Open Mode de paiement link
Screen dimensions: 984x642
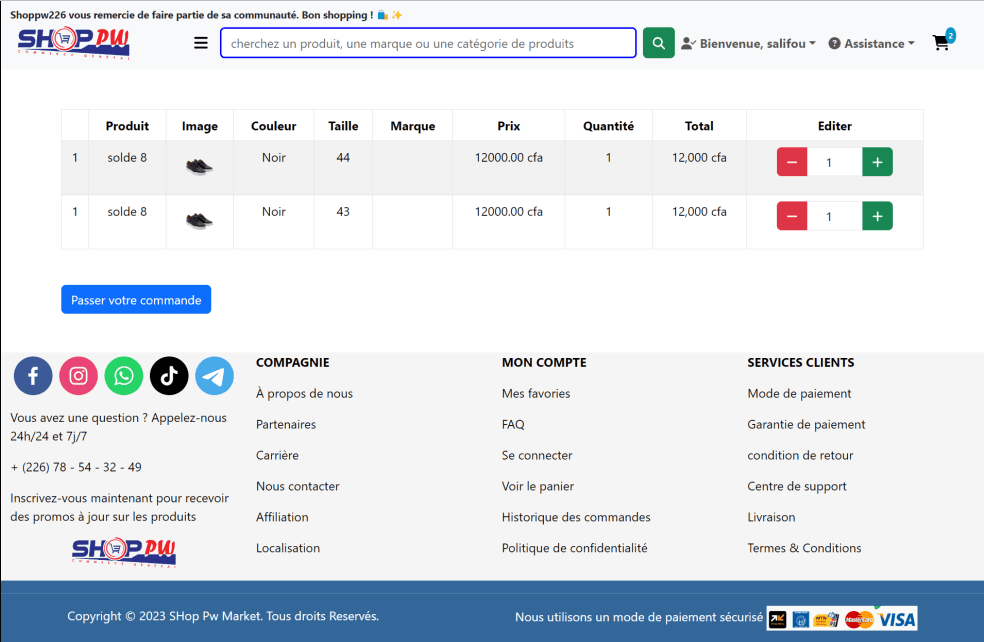coord(800,393)
